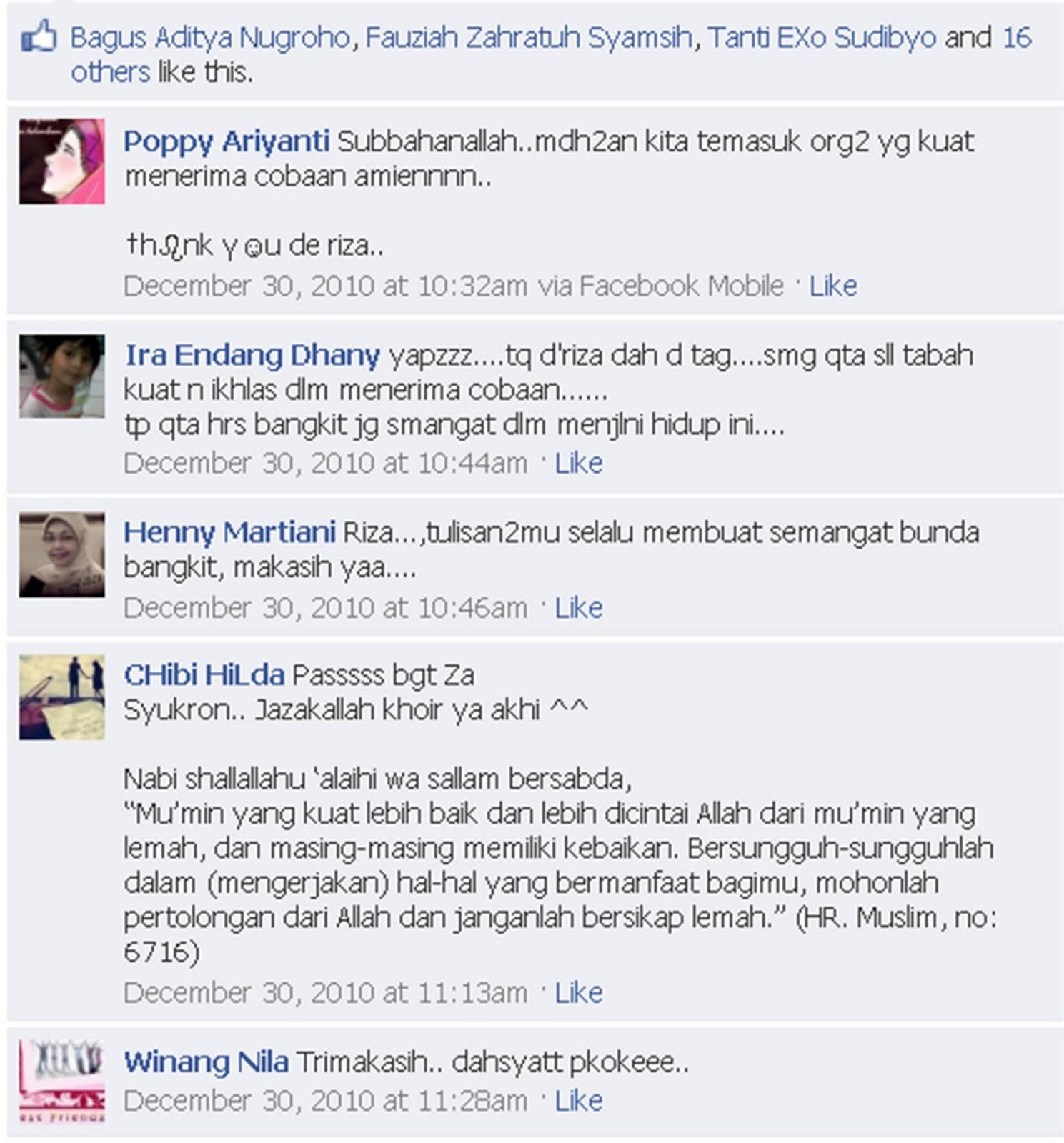Open Henny Martiani's profile picture
1064x1143 pixels.
tap(62, 554)
